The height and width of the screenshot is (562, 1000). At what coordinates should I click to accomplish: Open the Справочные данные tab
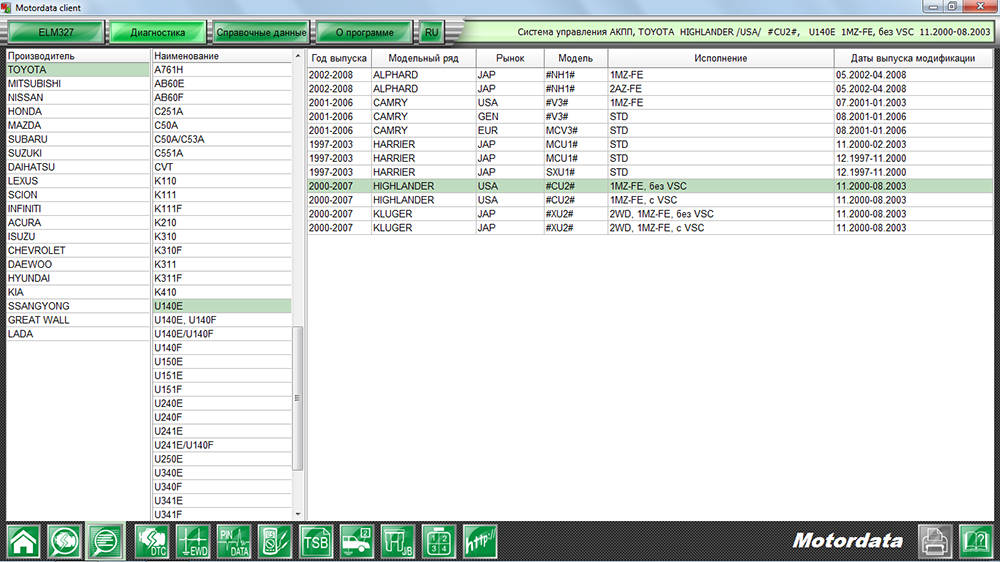(x=261, y=32)
